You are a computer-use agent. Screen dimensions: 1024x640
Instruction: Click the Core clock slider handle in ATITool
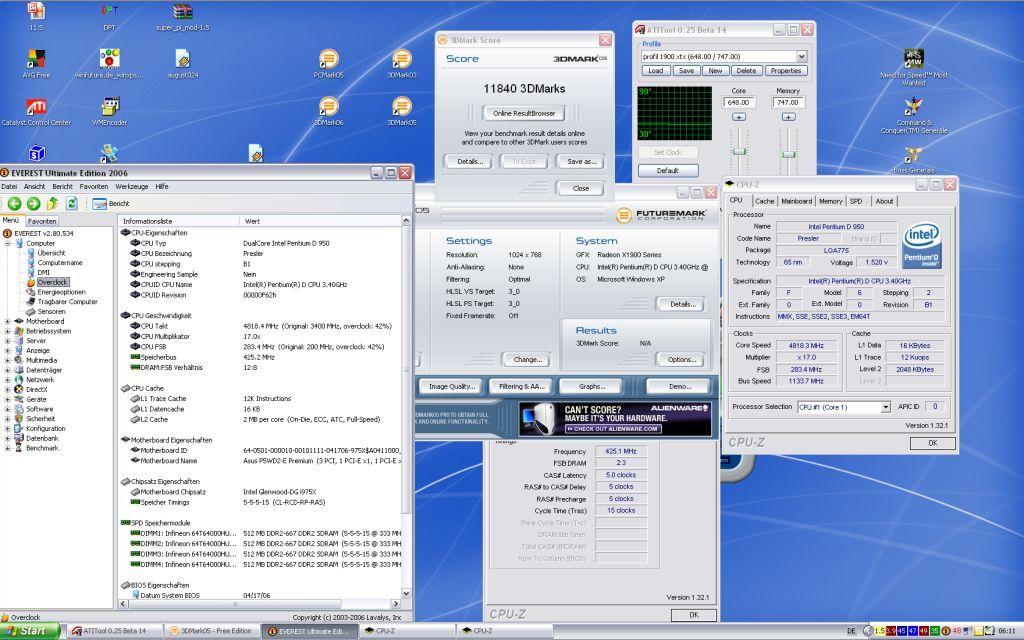pos(739,151)
